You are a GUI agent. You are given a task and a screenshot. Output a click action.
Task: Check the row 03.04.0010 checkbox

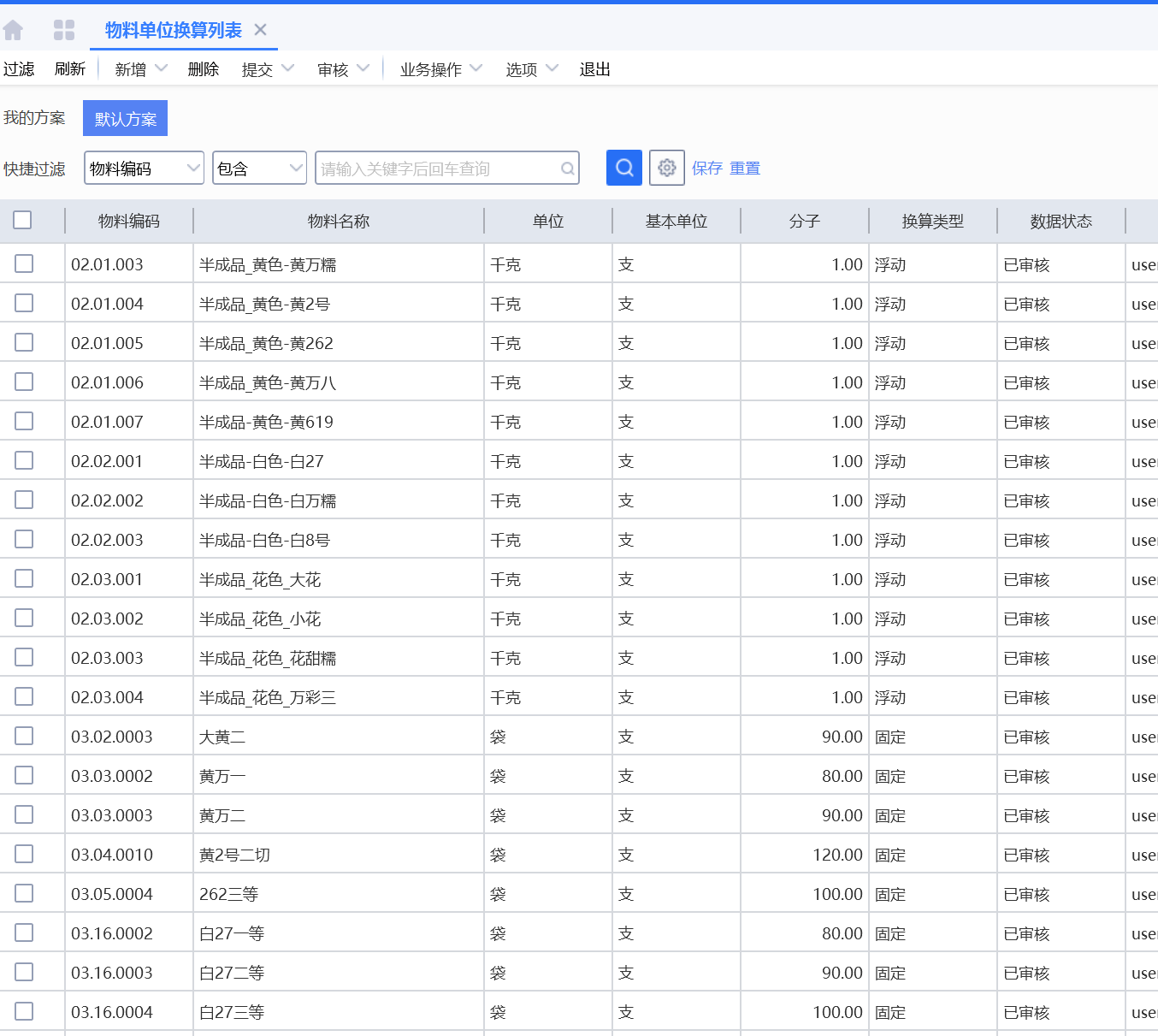coord(24,854)
